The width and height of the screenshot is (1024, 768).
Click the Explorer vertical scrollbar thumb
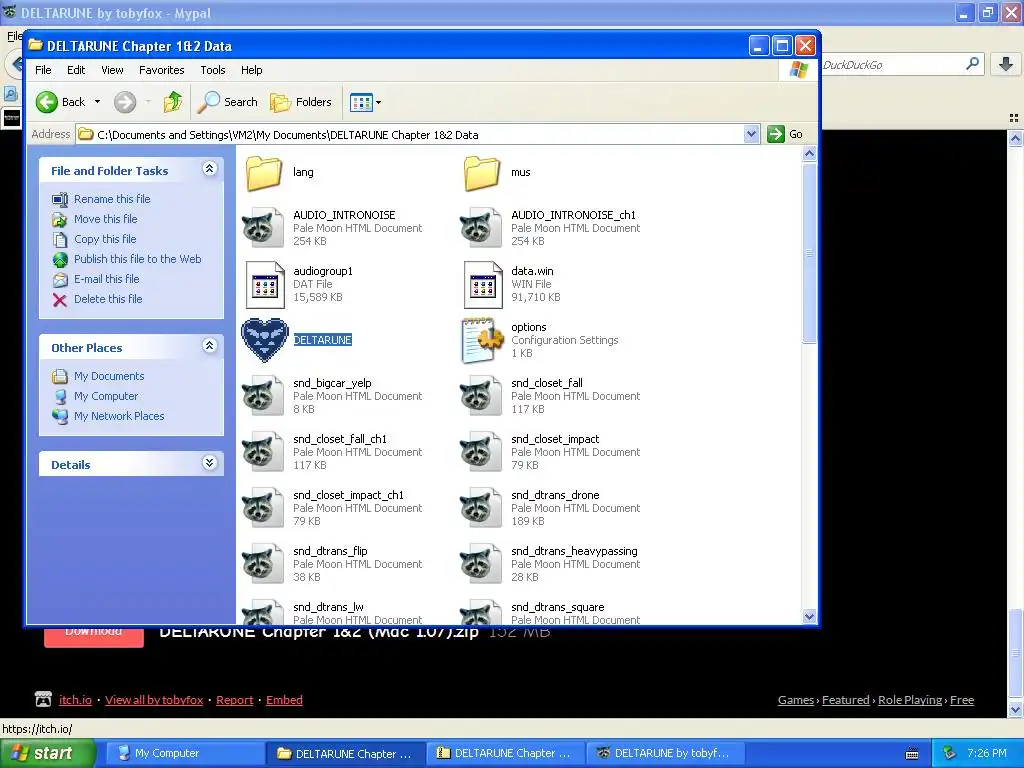point(809,252)
